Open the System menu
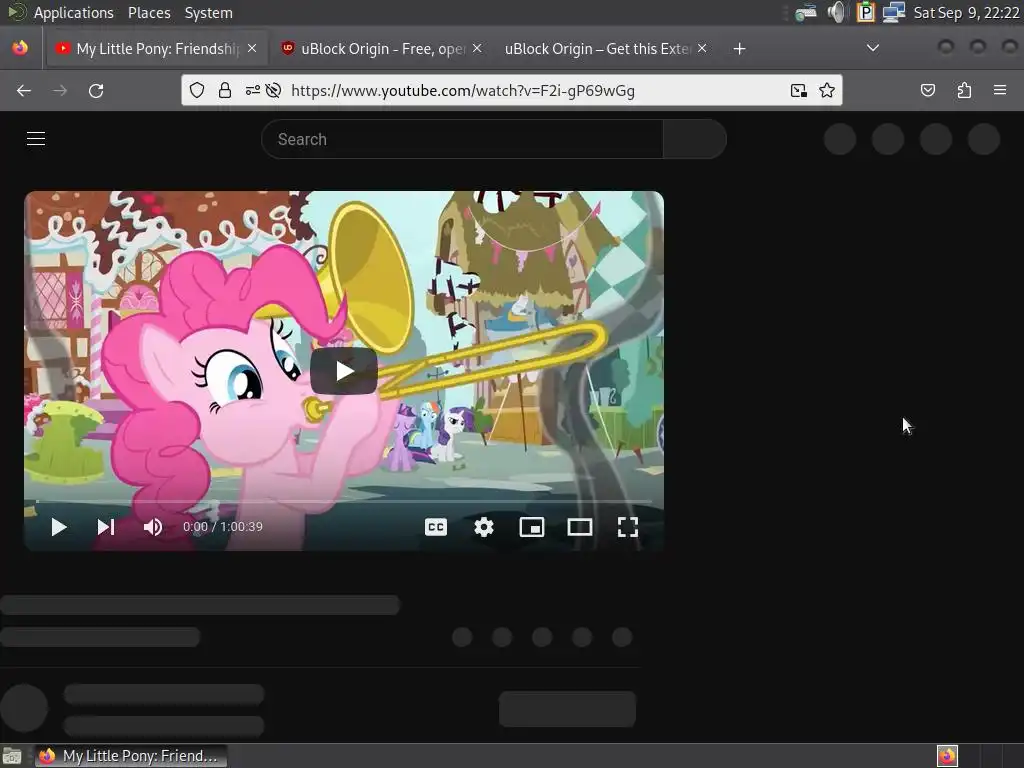The height and width of the screenshot is (768, 1024). [208, 12]
